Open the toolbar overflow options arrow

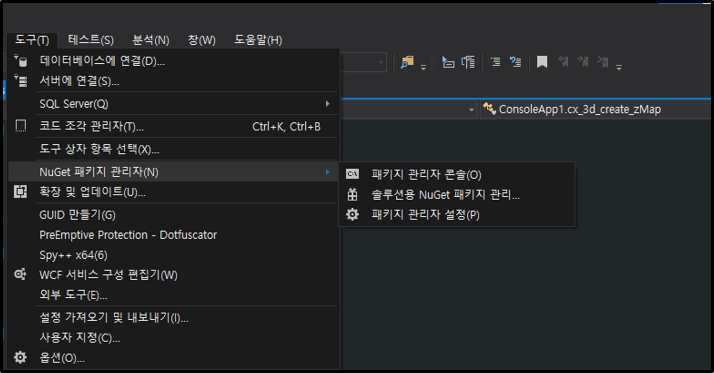[619, 67]
